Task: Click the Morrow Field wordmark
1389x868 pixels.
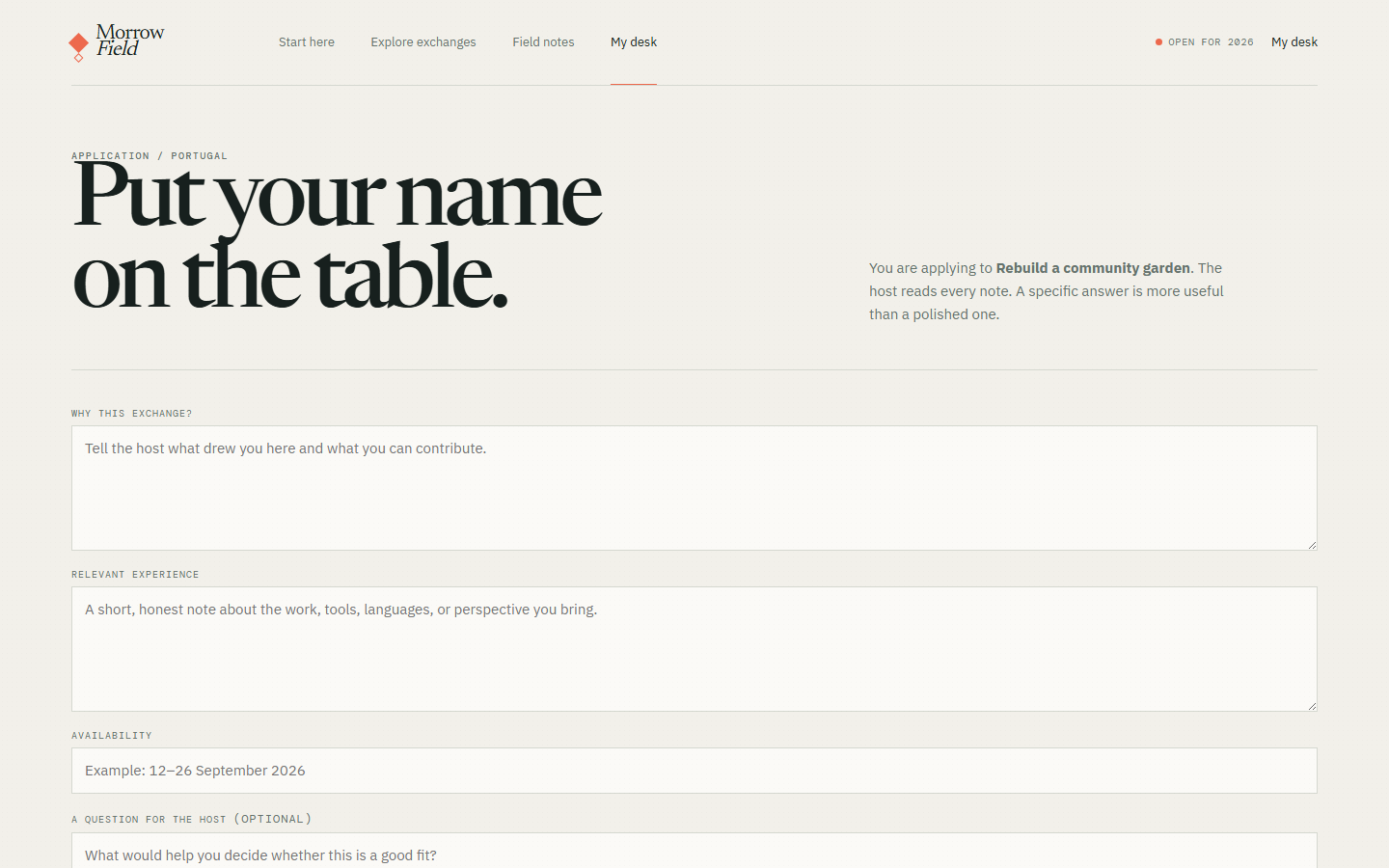Action: click(130, 41)
